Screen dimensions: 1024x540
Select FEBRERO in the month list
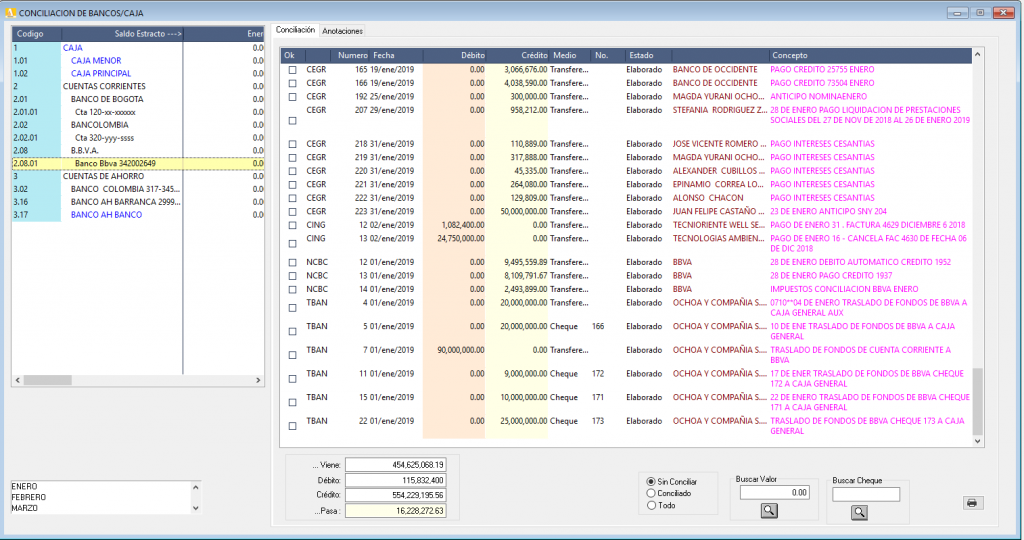28,497
